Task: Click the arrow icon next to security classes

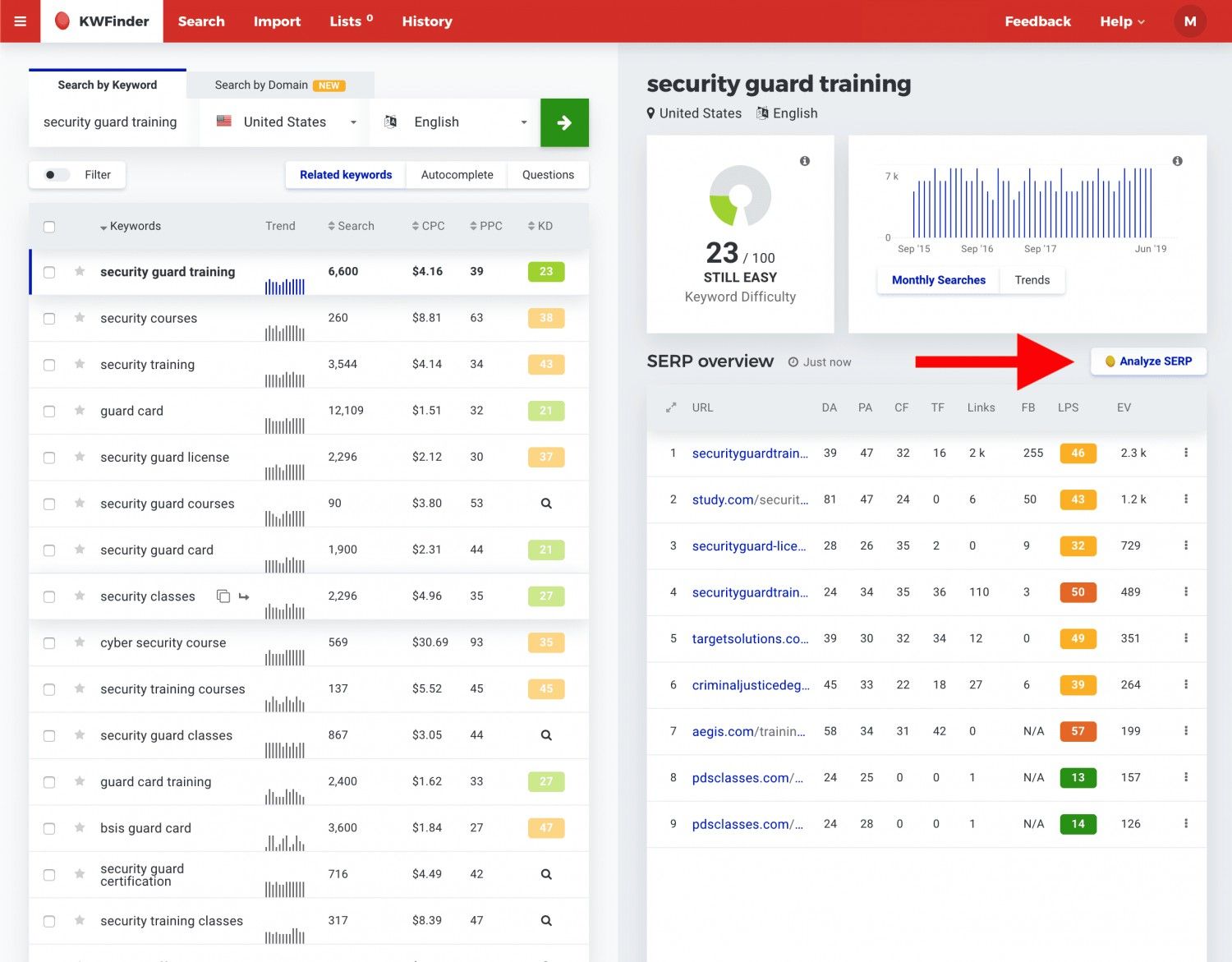Action: (244, 596)
